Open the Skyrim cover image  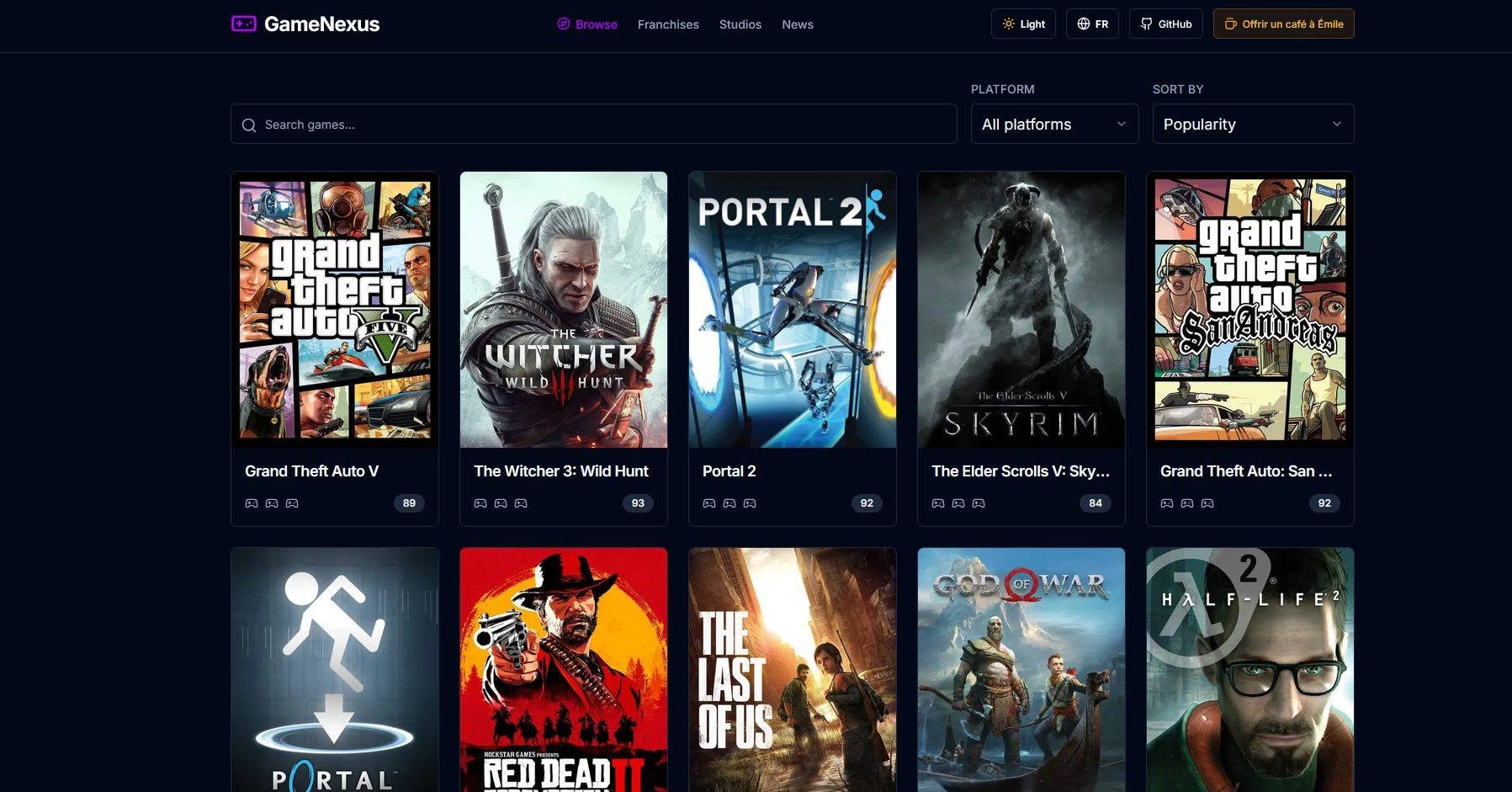point(1021,310)
